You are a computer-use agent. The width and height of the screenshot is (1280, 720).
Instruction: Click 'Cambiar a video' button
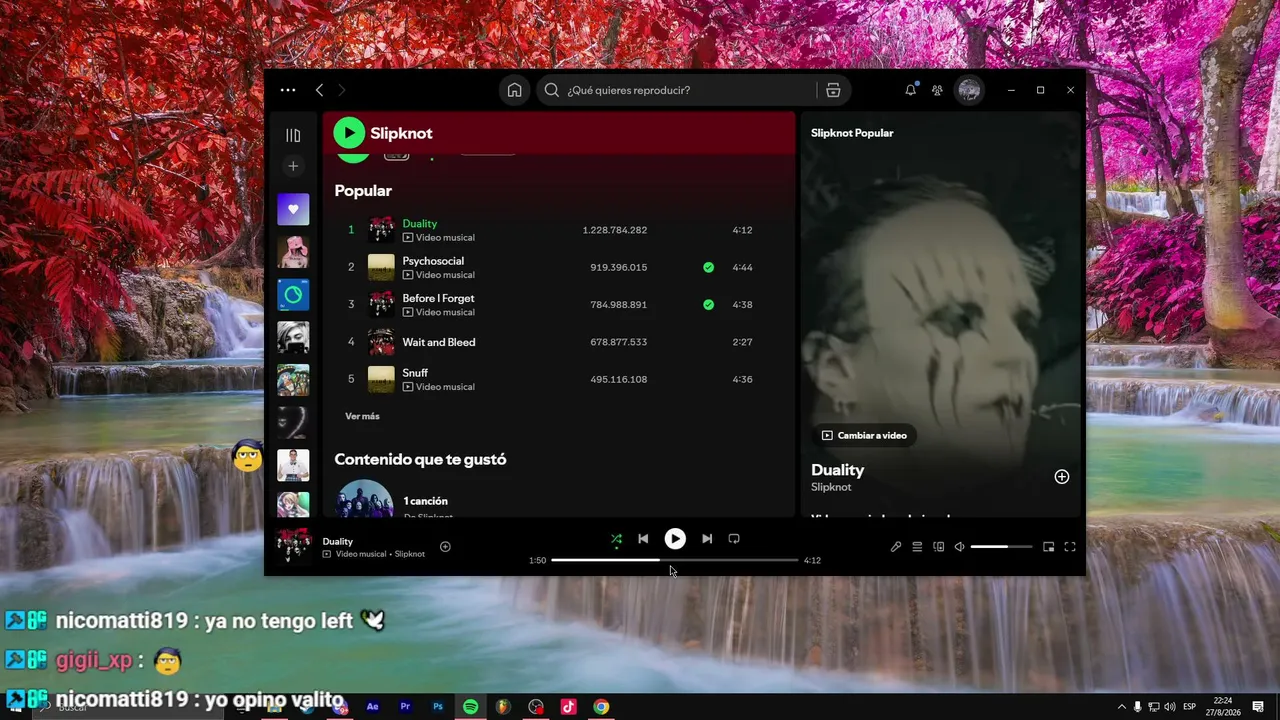864,435
